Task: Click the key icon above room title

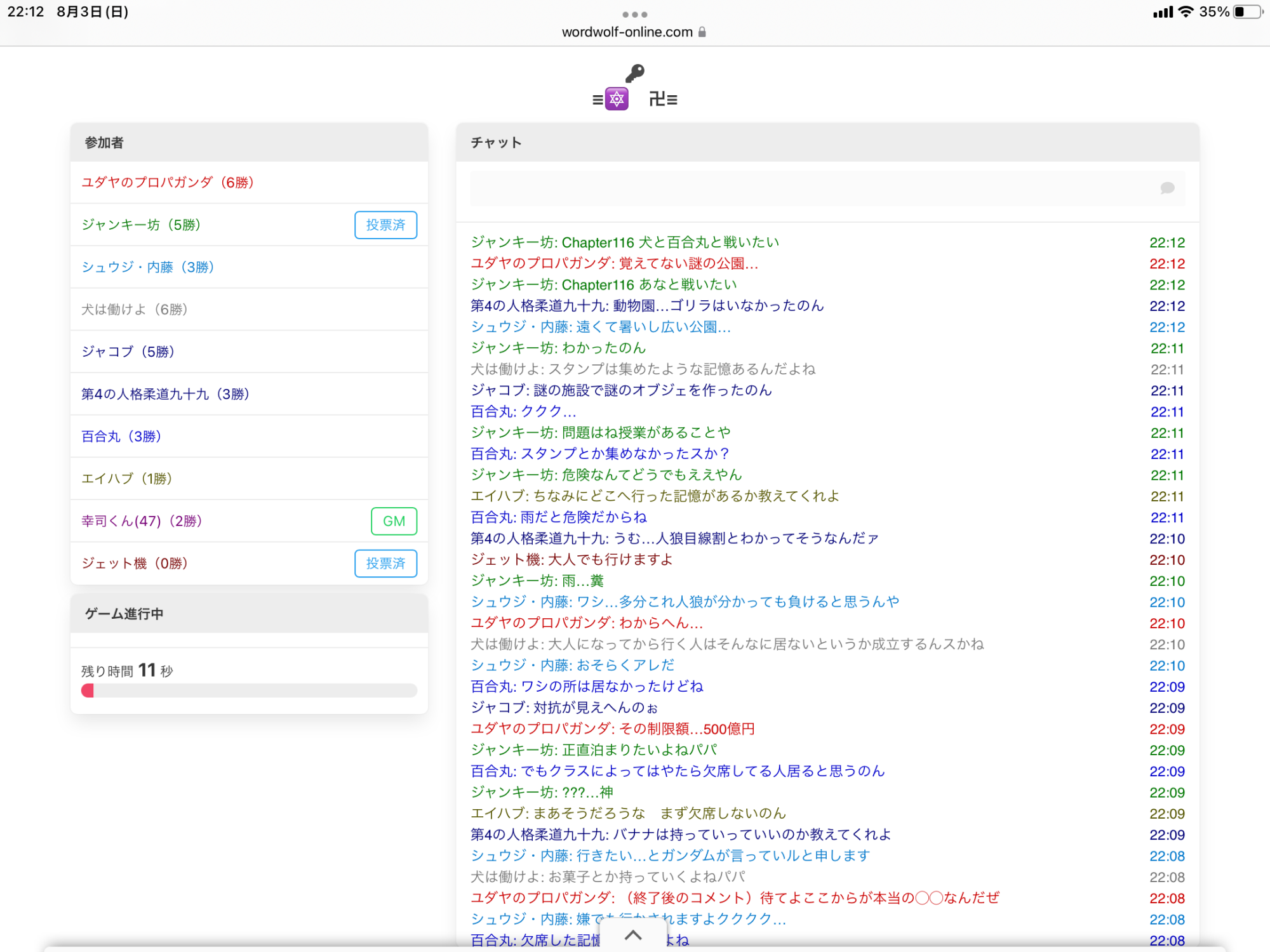Action: (x=634, y=73)
